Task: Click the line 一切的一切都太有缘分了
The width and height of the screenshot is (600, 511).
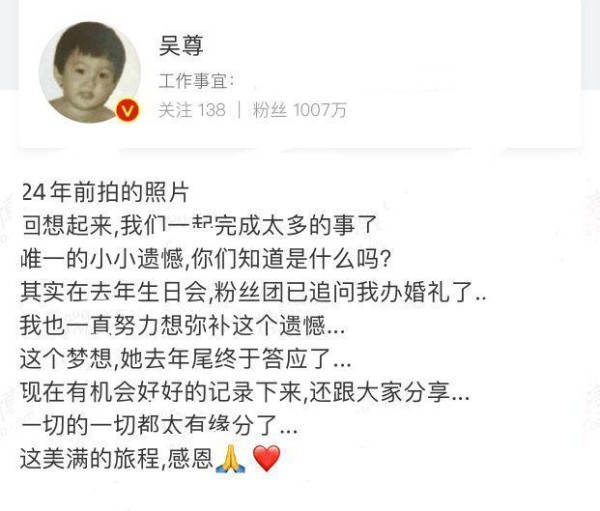Action: click(x=159, y=426)
